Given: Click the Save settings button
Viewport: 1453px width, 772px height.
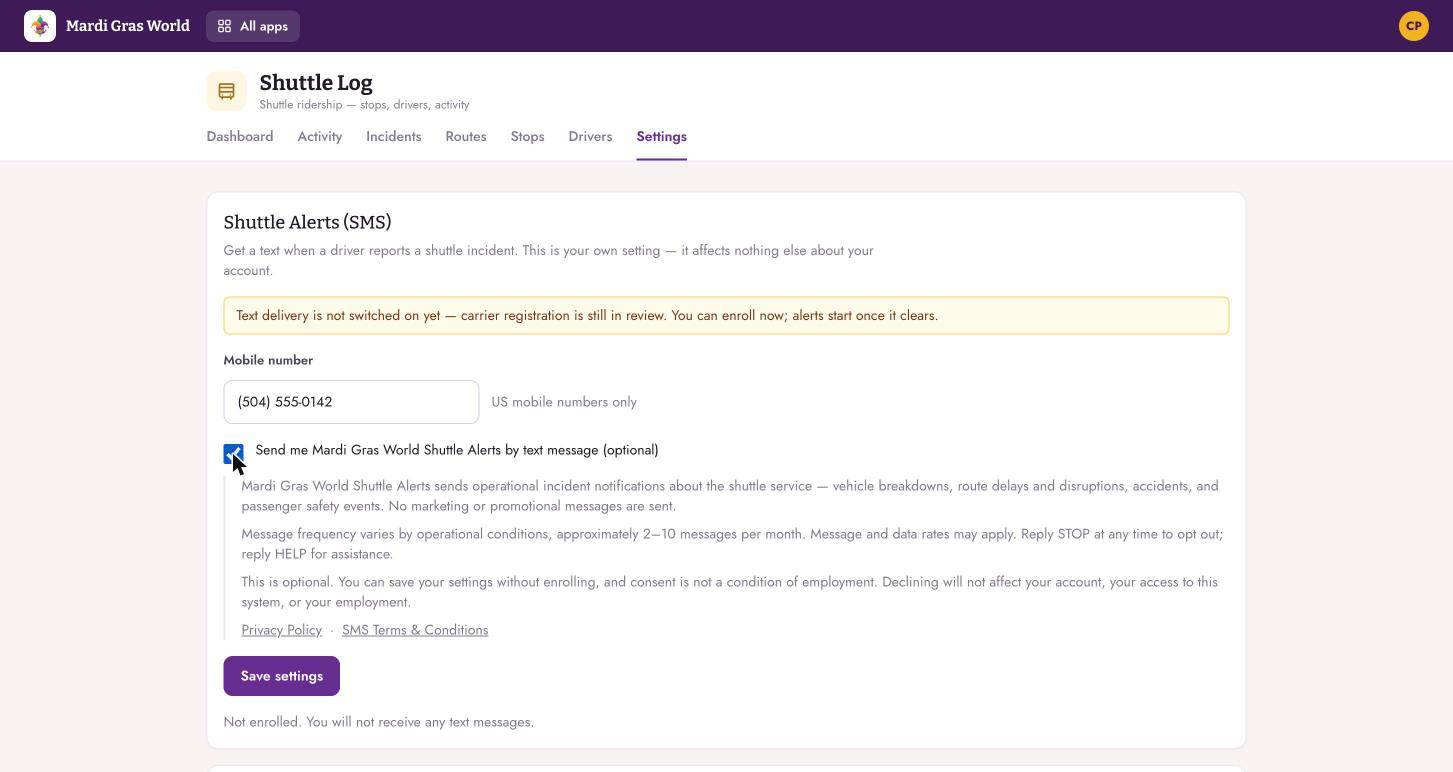Looking at the screenshot, I should (x=282, y=676).
